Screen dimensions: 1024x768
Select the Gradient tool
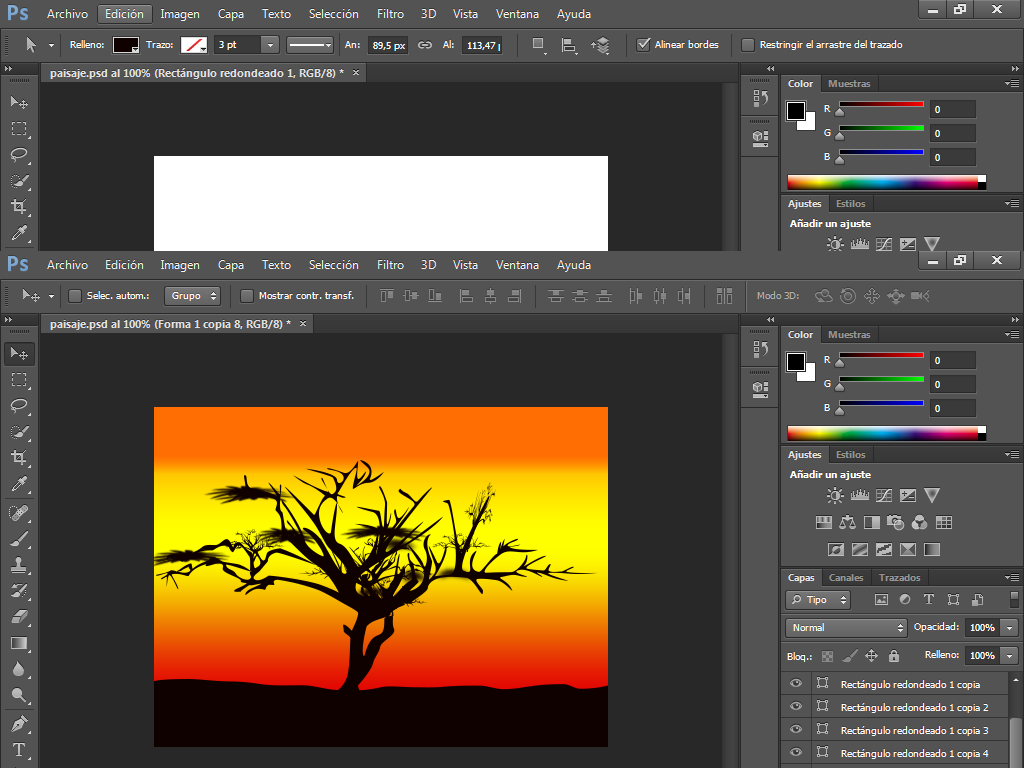click(19, 643)
